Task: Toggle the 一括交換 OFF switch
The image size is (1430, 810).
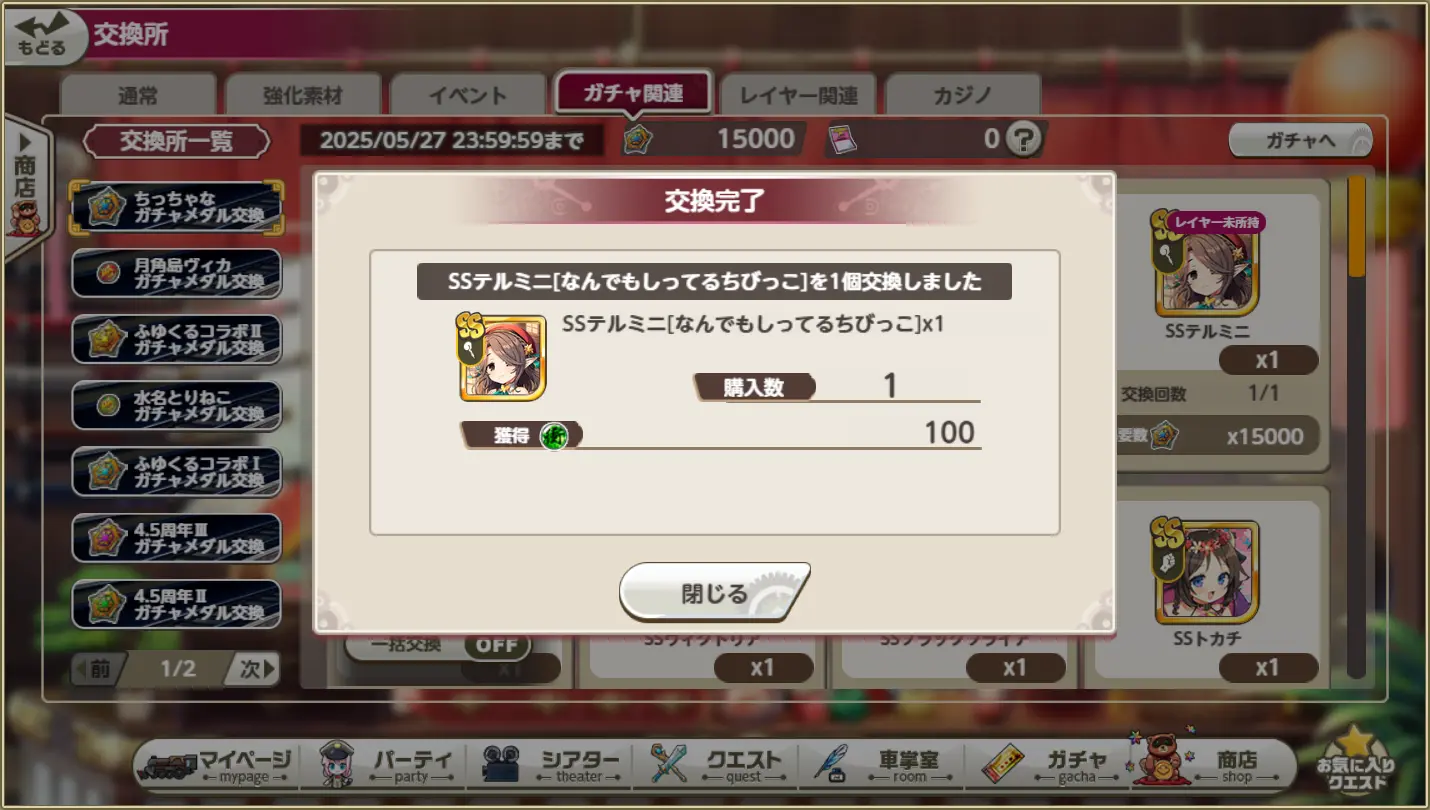Action: click(496, 645)
